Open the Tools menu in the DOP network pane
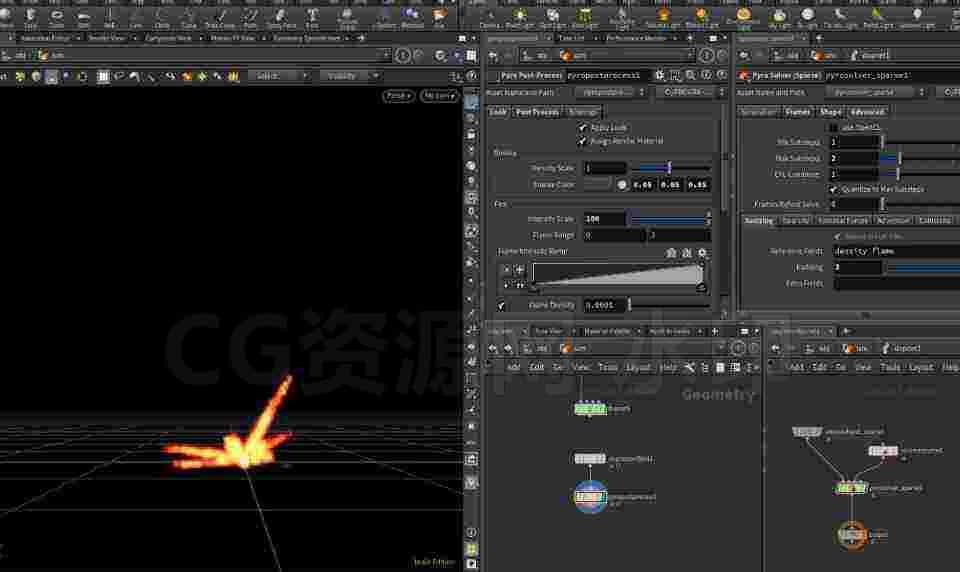This screenshot has width=960, height=572. pos(890,367)
